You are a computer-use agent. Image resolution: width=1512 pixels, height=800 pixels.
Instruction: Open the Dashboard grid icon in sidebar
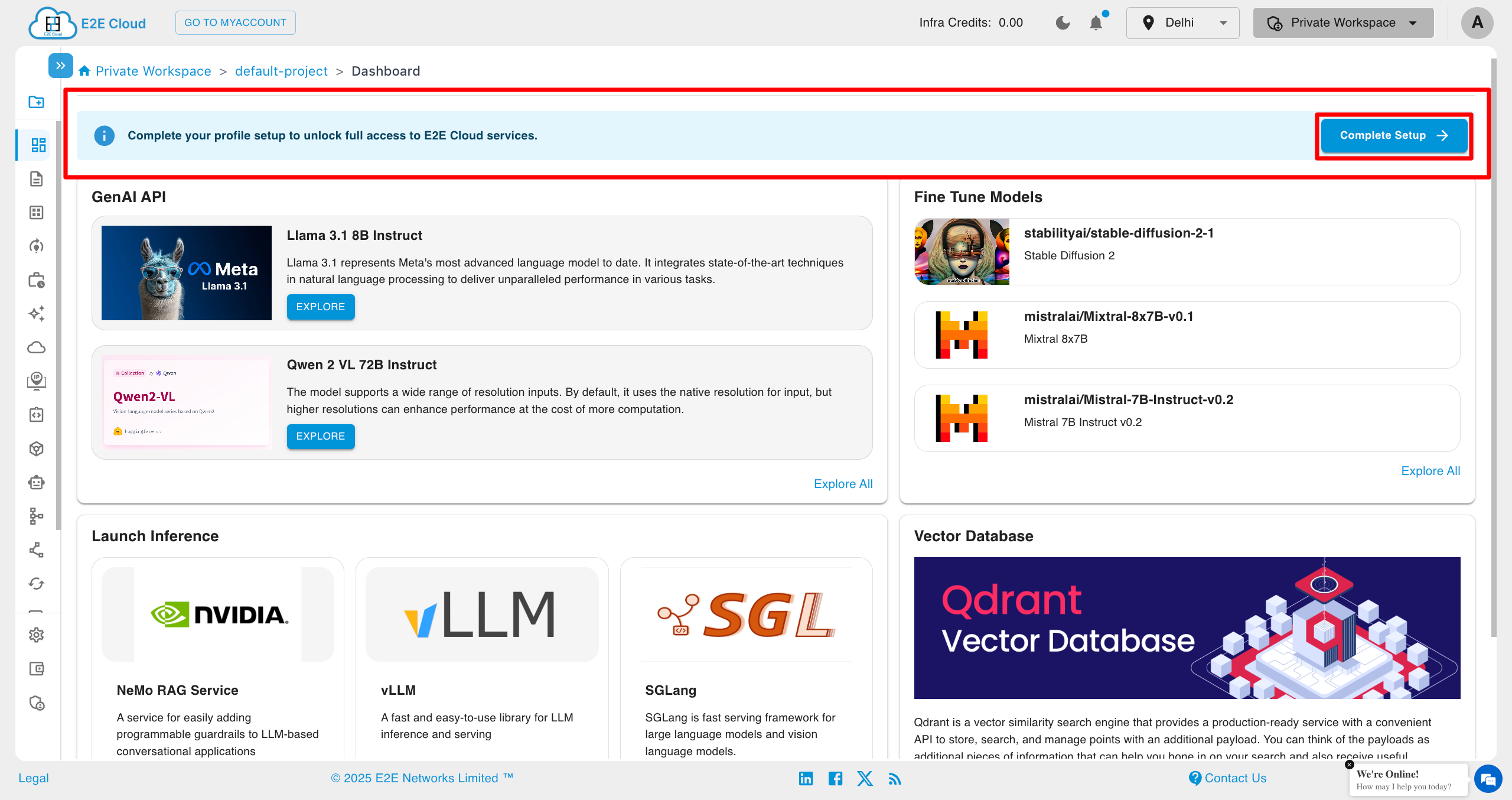point(38,145)
